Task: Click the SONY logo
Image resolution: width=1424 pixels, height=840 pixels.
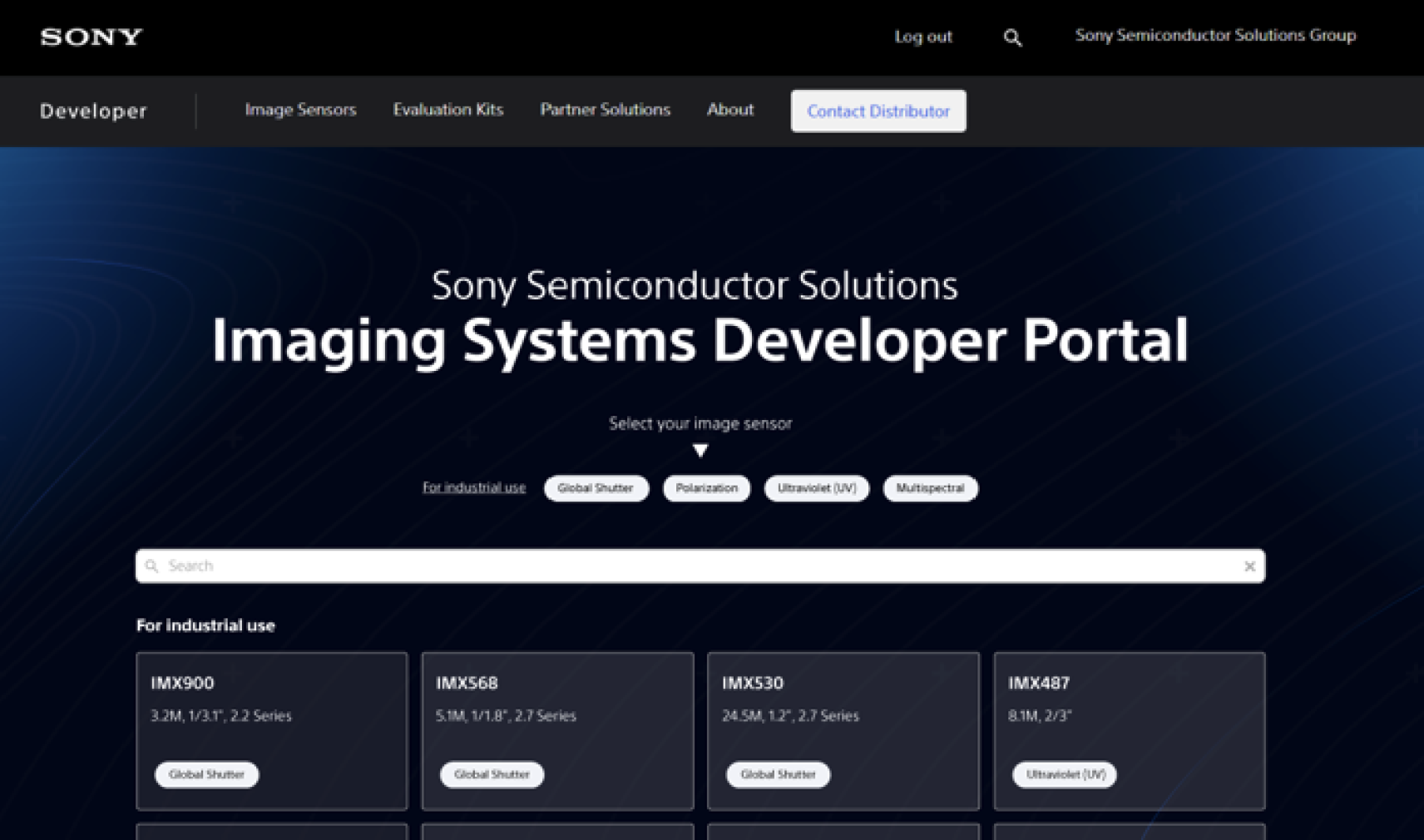Action: coord(91,37)
